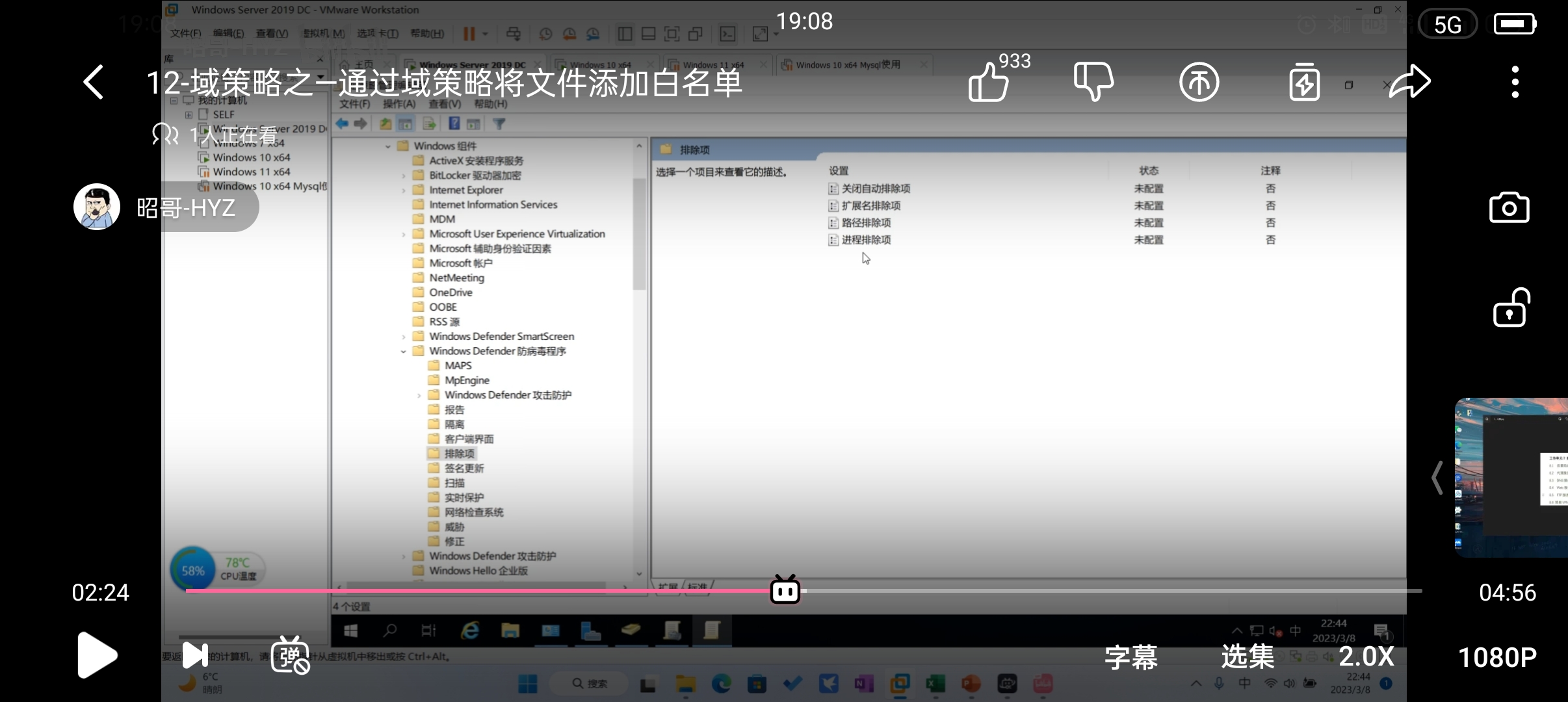Image resolution: width=1568 pixels, height=702 pixels.
Task: Tap the next video preview thumbnail
Action: point(1512,478)
